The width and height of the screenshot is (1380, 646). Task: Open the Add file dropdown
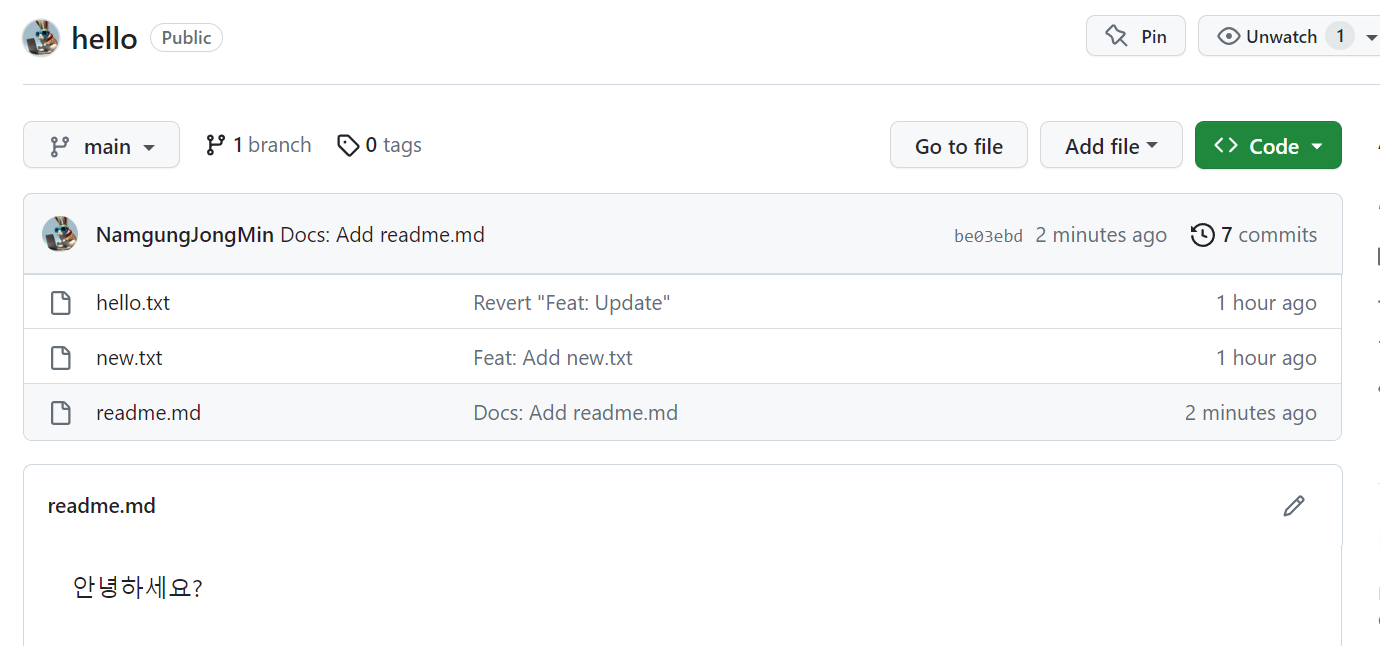pos(1110,146)
